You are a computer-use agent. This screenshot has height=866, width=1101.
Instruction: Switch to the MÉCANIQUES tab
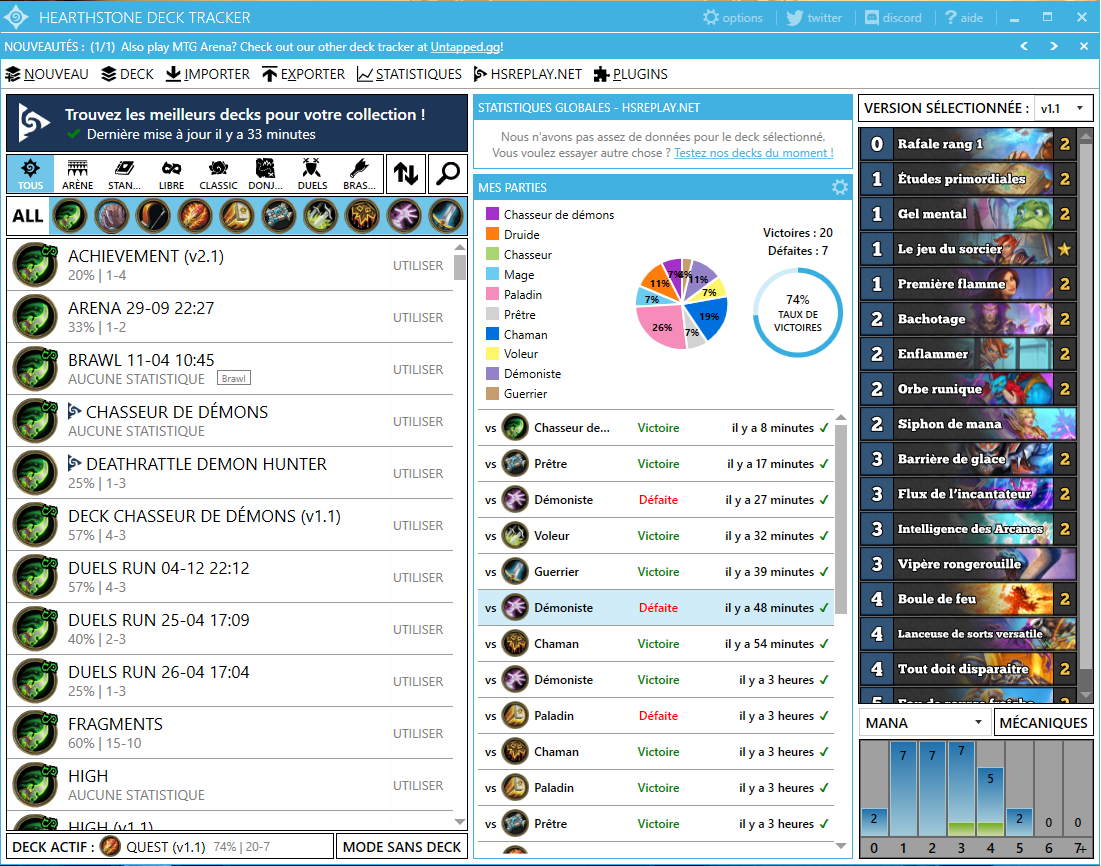[x=1043, y=723]
